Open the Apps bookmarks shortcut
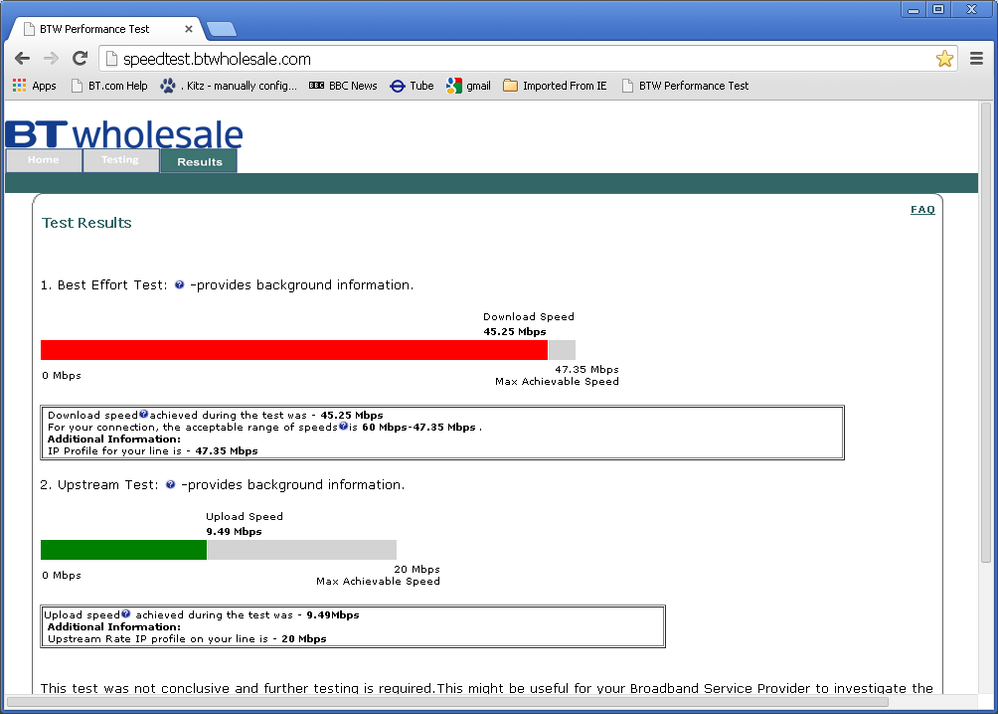Screen dimensions: 998x714 pos(34,85)
